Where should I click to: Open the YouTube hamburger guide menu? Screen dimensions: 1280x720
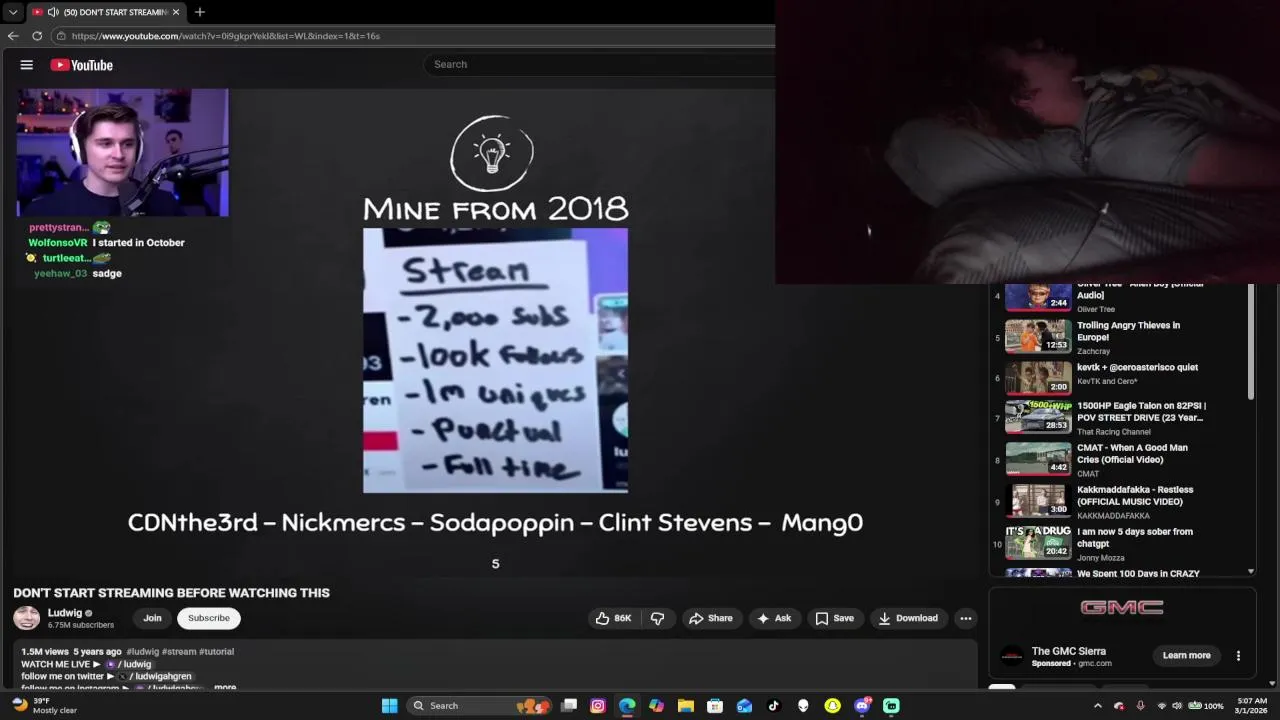tap(27, 65)
